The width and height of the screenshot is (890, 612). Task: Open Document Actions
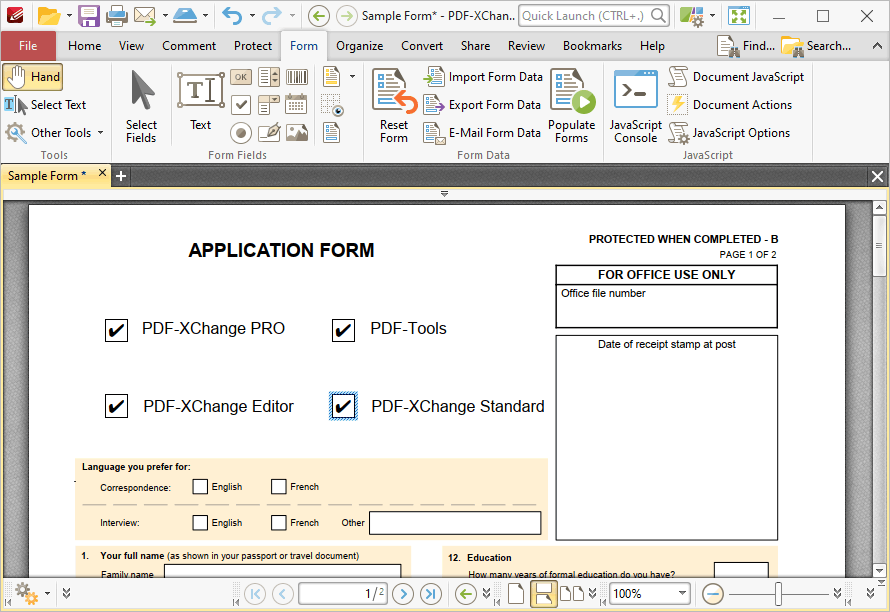tap(730, 105)
